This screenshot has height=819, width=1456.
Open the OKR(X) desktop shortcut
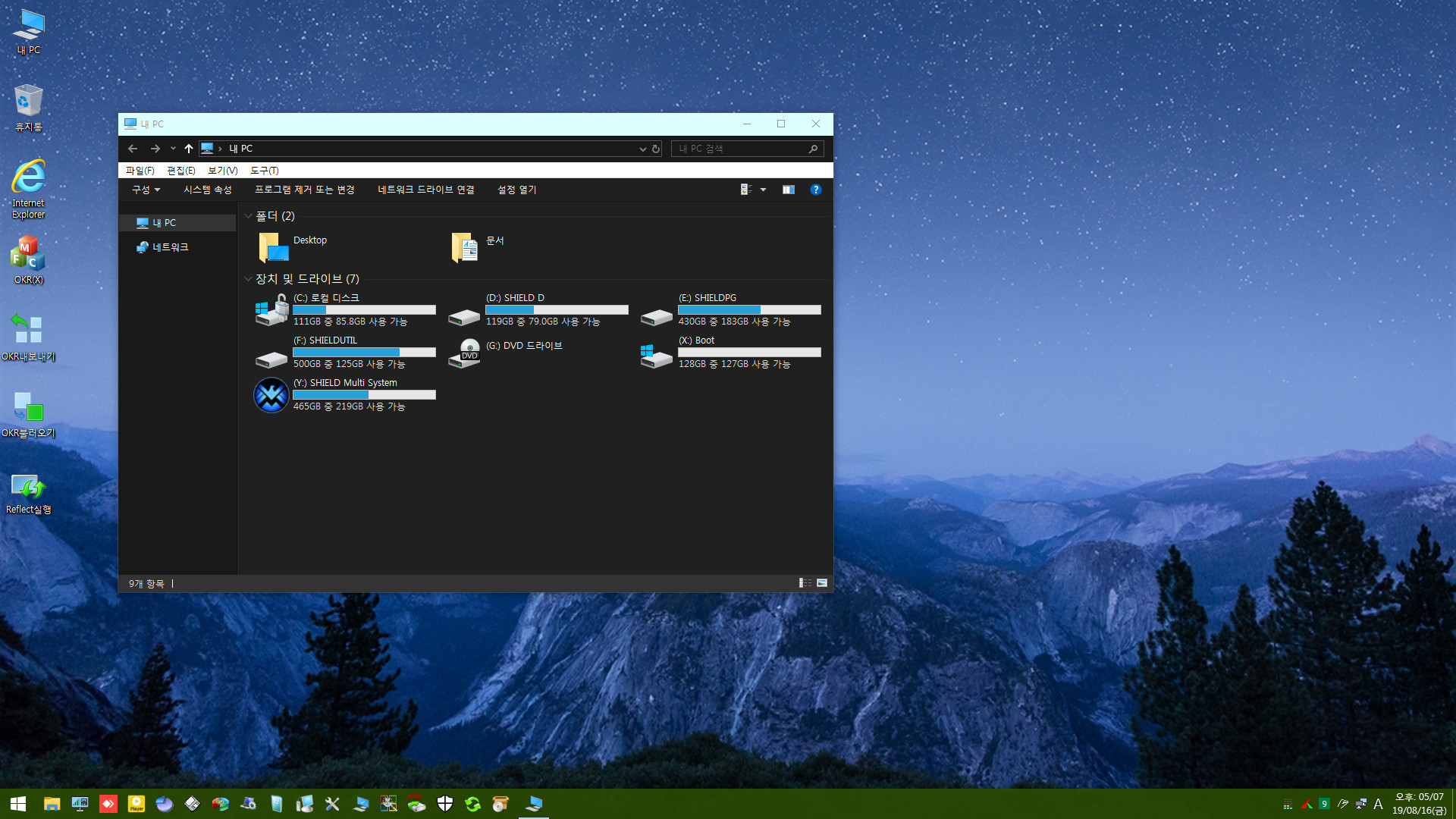click(29, 260)
